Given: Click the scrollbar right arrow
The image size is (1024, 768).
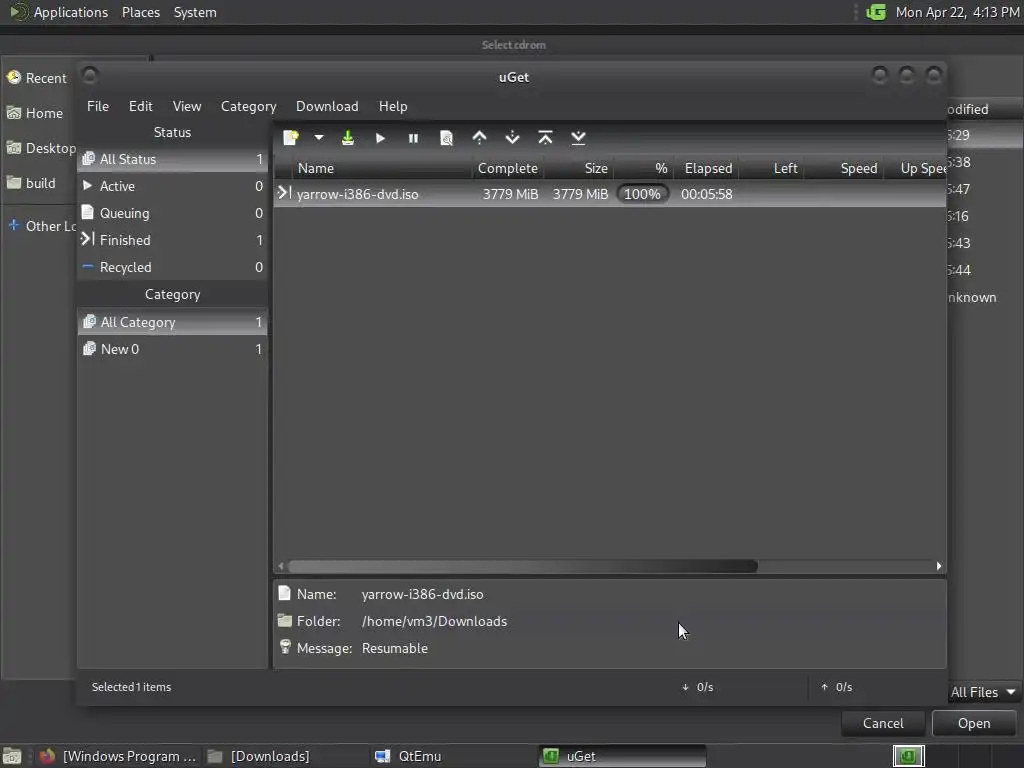Looking at the screenshot, I should coord(939,566).
